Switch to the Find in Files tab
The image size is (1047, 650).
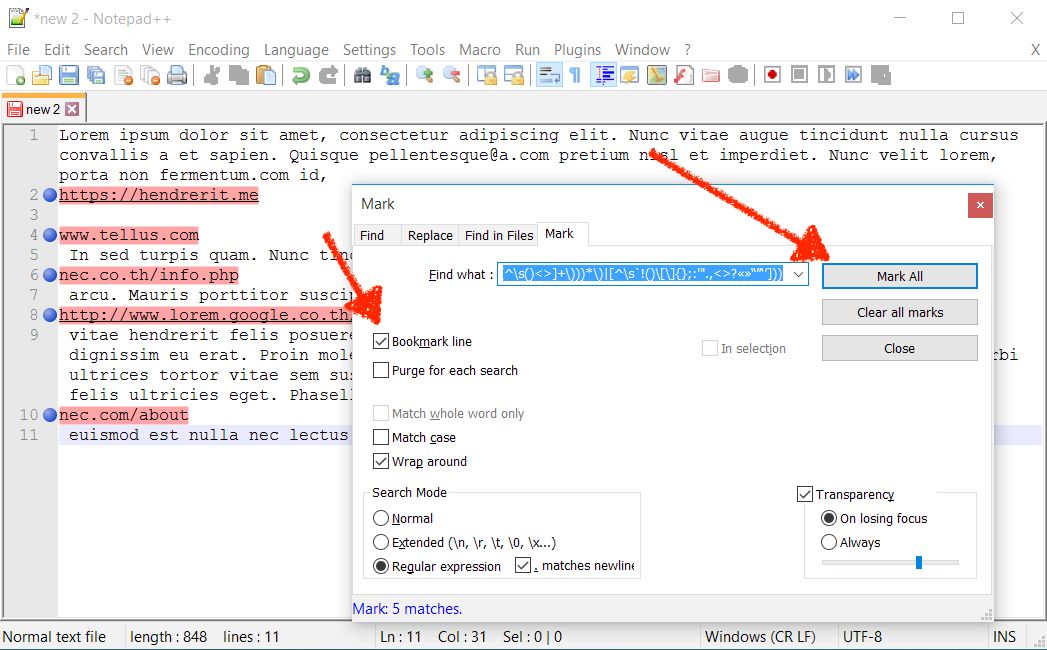click(499, 235)
